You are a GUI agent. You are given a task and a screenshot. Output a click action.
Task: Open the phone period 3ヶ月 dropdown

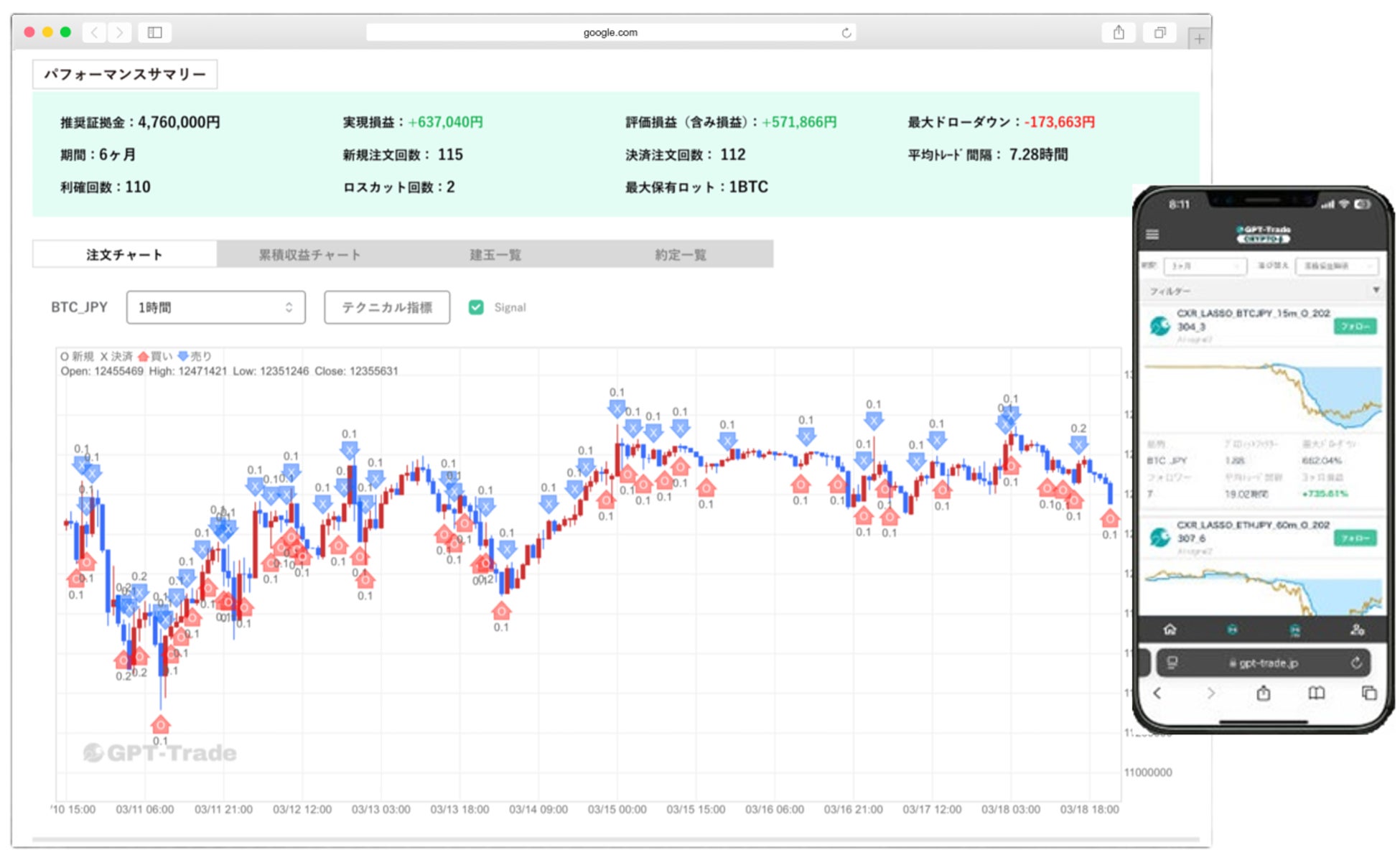[1204, 266]
